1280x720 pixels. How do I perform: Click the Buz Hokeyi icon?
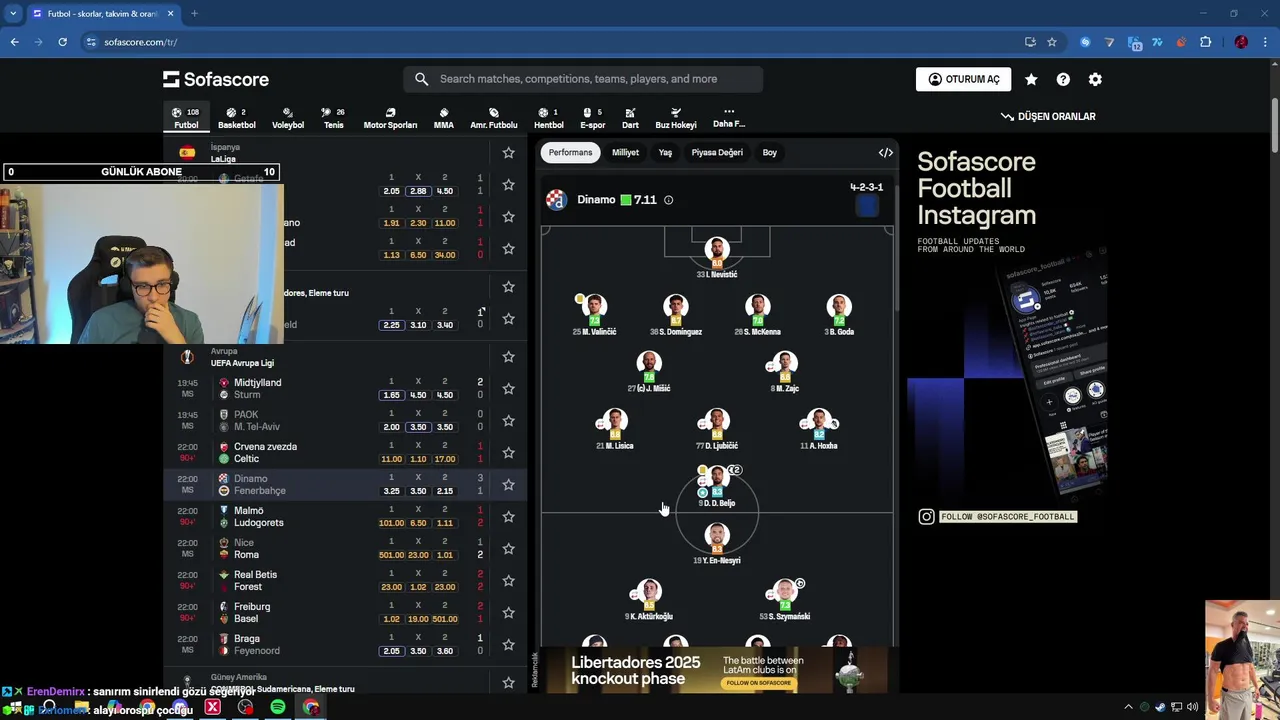pos(676,113)
